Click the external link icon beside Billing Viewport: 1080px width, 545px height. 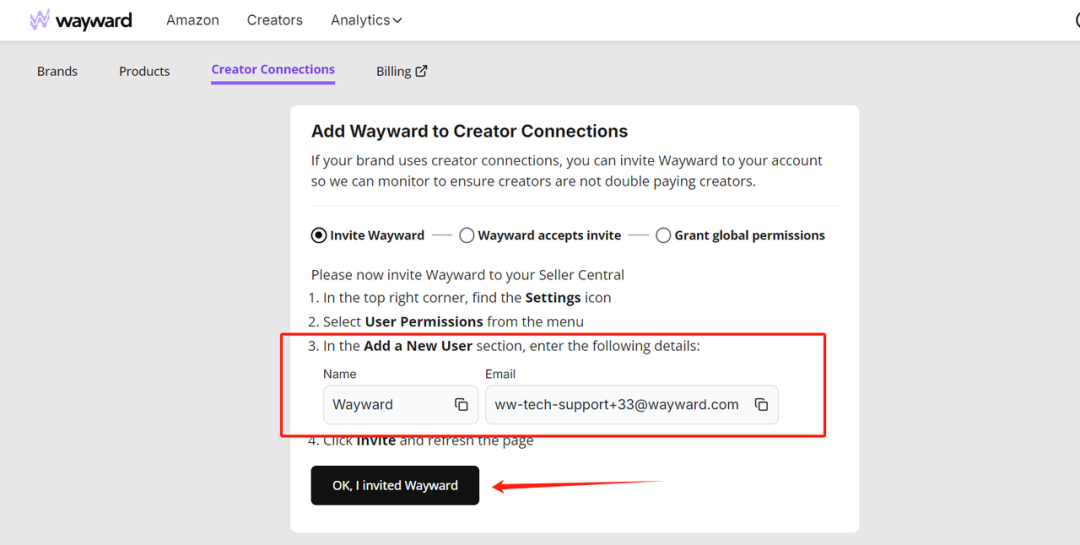(422, 70)
